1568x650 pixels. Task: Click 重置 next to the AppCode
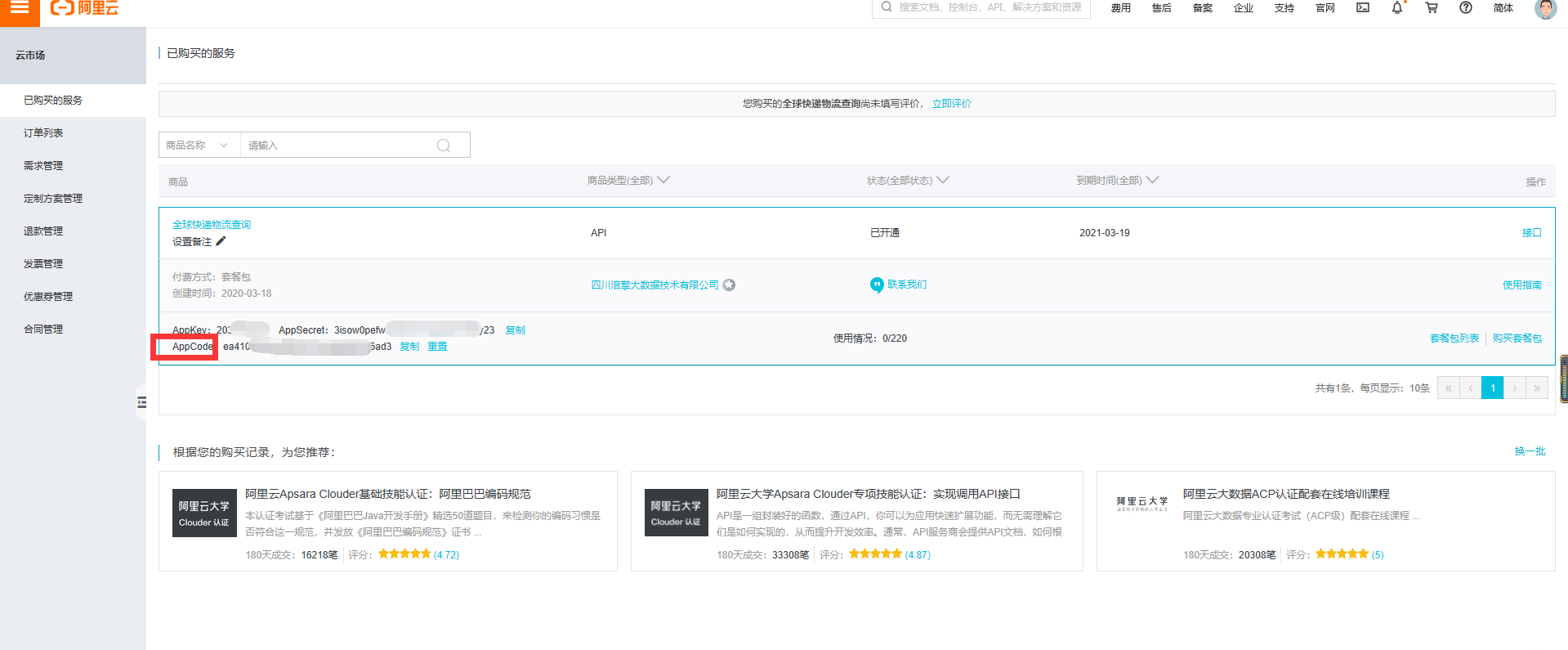click(x=437, y=347)
